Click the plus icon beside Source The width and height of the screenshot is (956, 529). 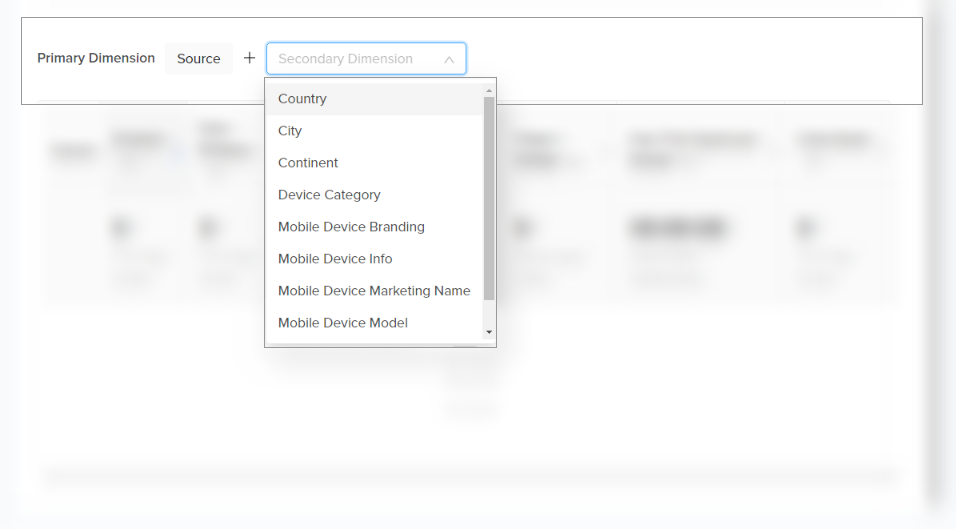pos(250,58)
